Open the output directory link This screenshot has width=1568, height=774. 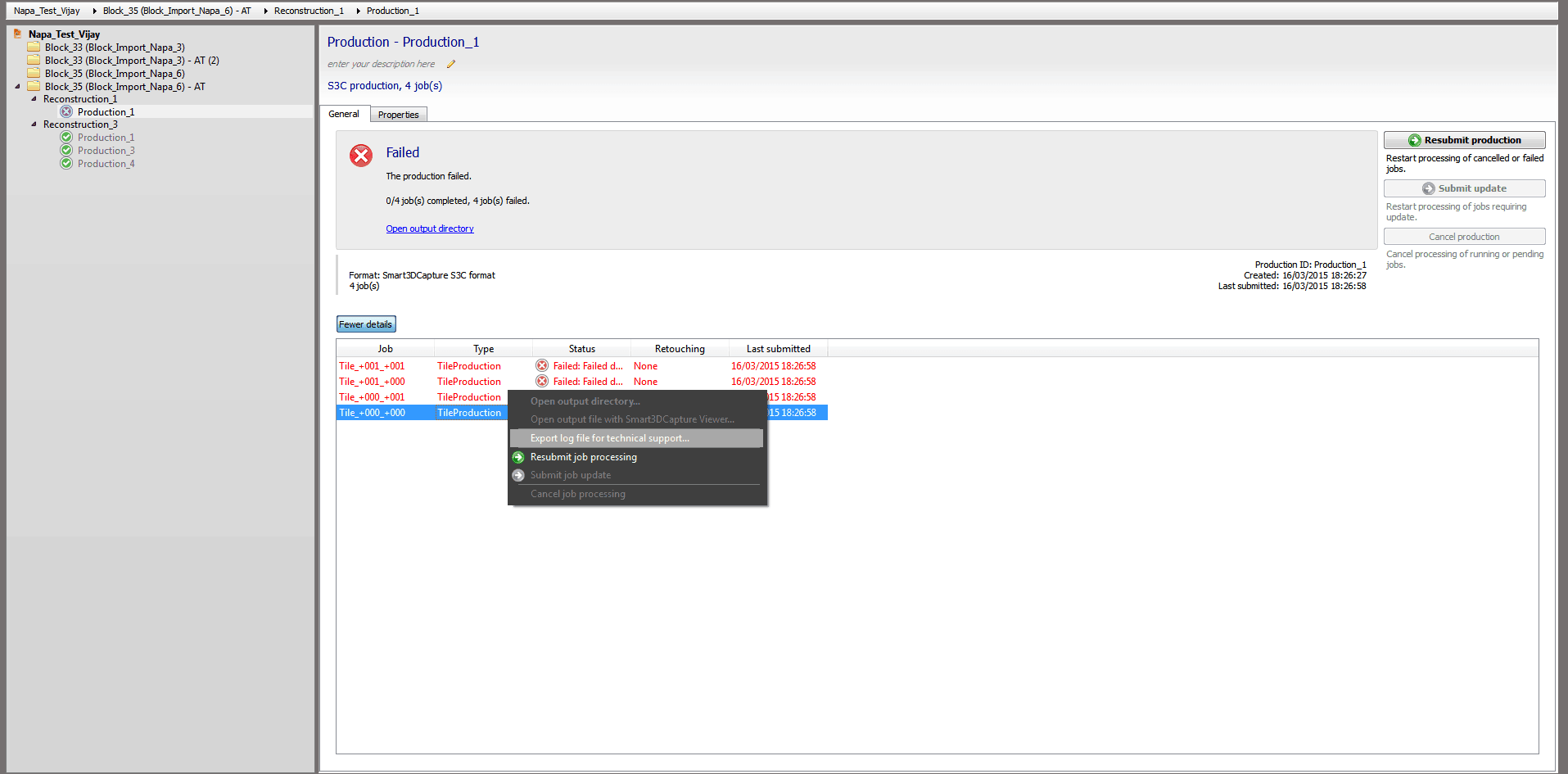click(429, 229)
